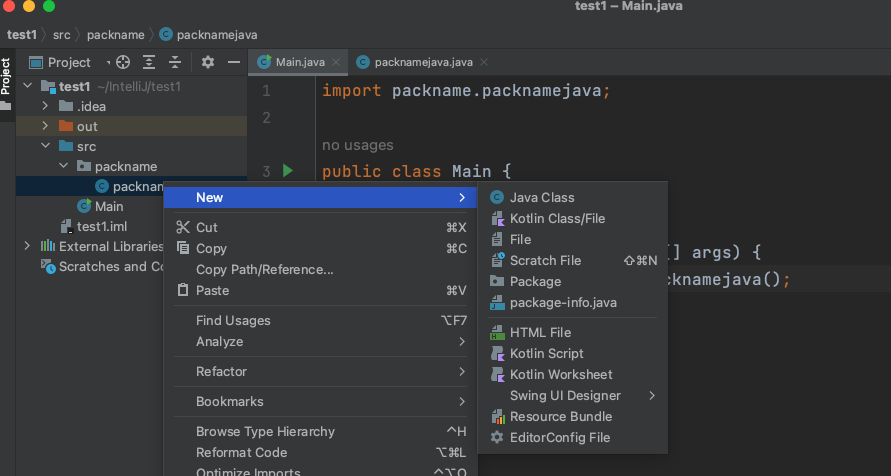This screenshot has height=476, width=891.
Task: Click the Resource Bundle icon
Action: (497, 416)
